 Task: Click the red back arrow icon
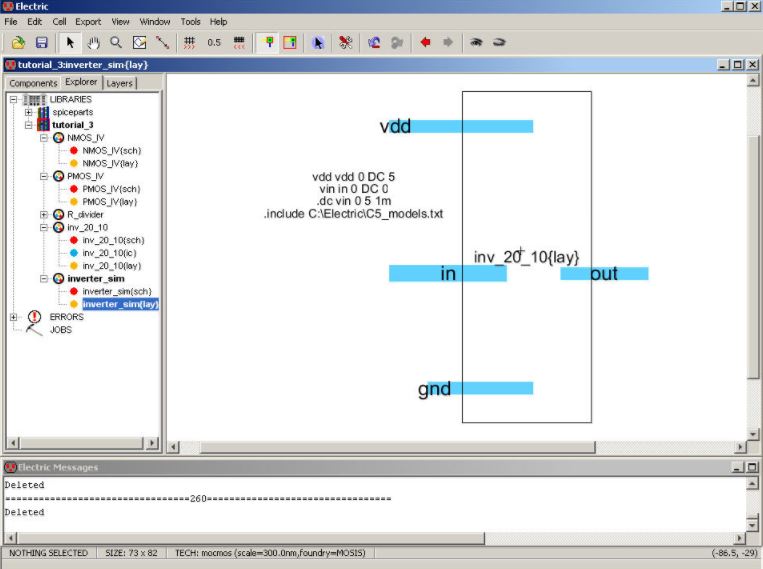pyautogui.click(x=425, y=42)
